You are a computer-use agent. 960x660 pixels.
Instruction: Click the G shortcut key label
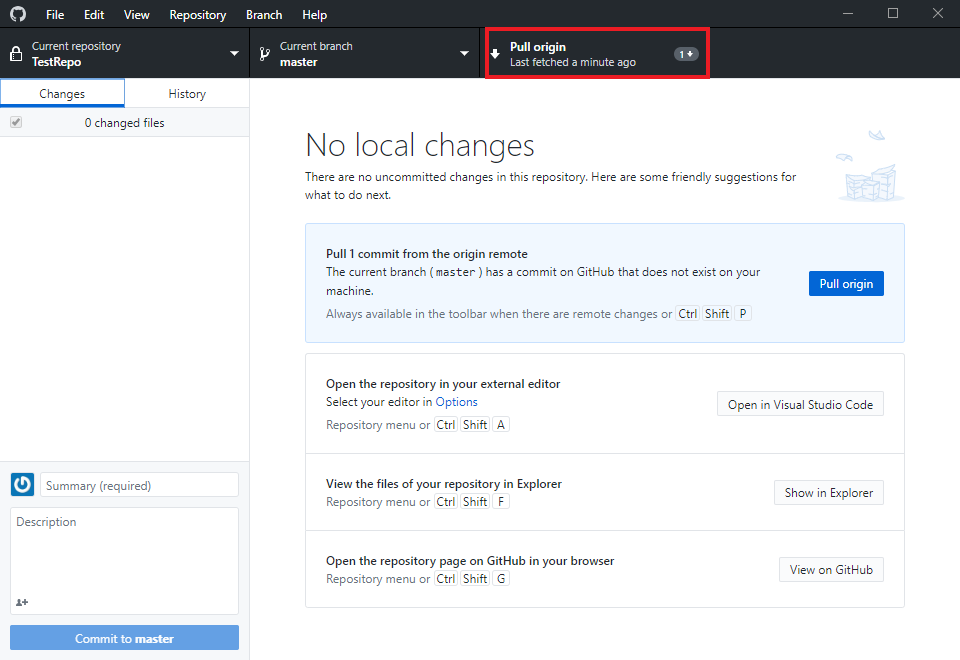pos(501,579)
